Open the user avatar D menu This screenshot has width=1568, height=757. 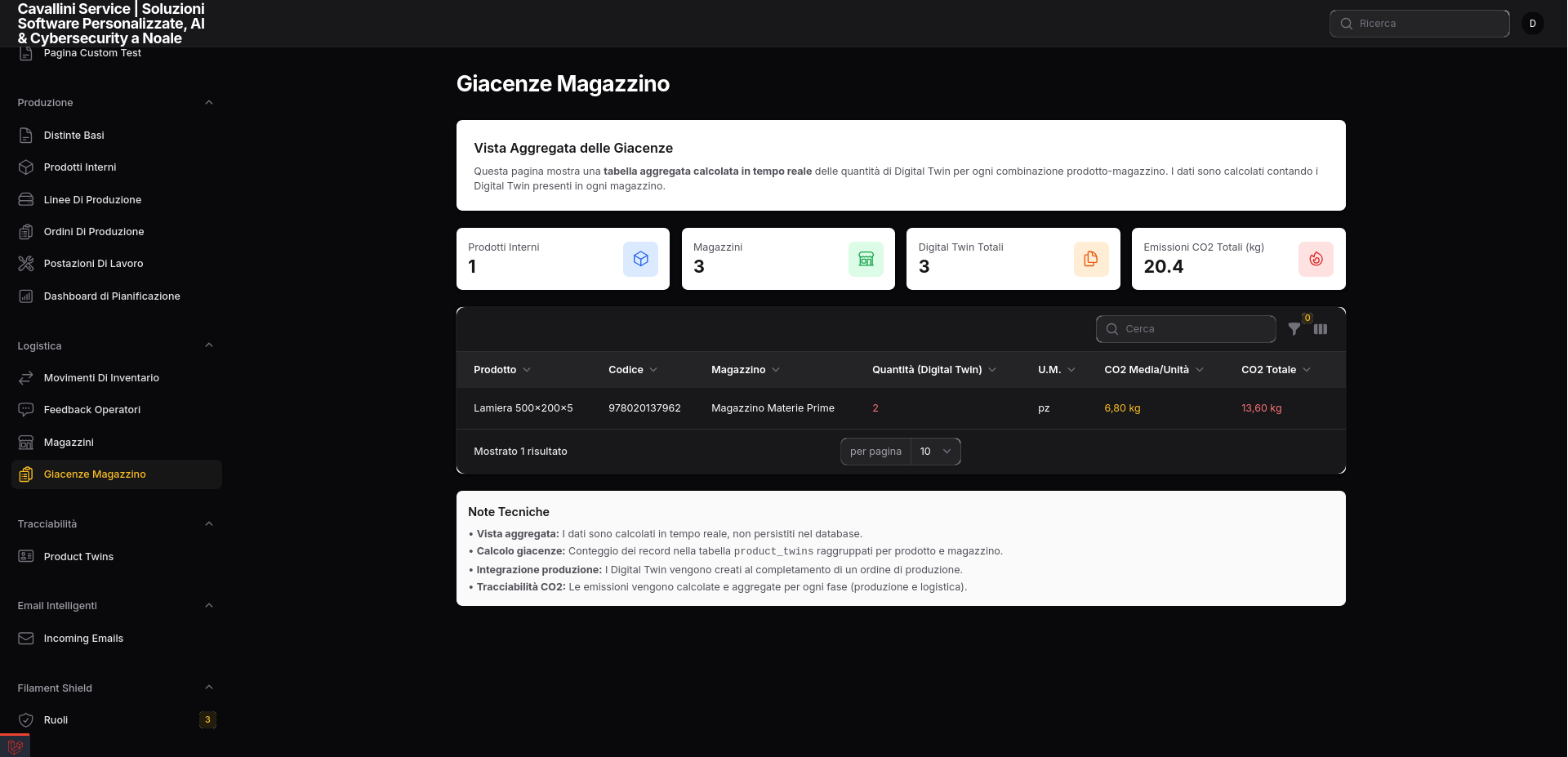[1532, 24]
